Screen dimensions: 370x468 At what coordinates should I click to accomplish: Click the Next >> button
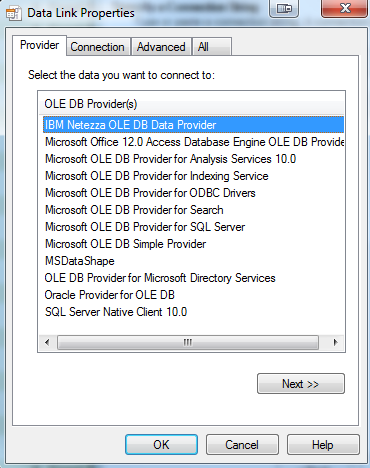click(301, 384)
